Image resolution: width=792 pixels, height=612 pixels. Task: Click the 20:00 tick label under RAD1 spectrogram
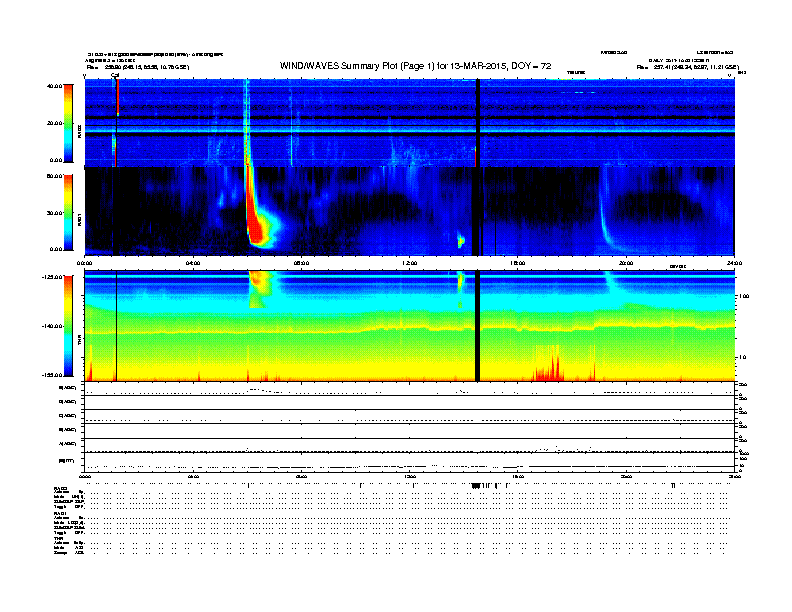[626, 263]
